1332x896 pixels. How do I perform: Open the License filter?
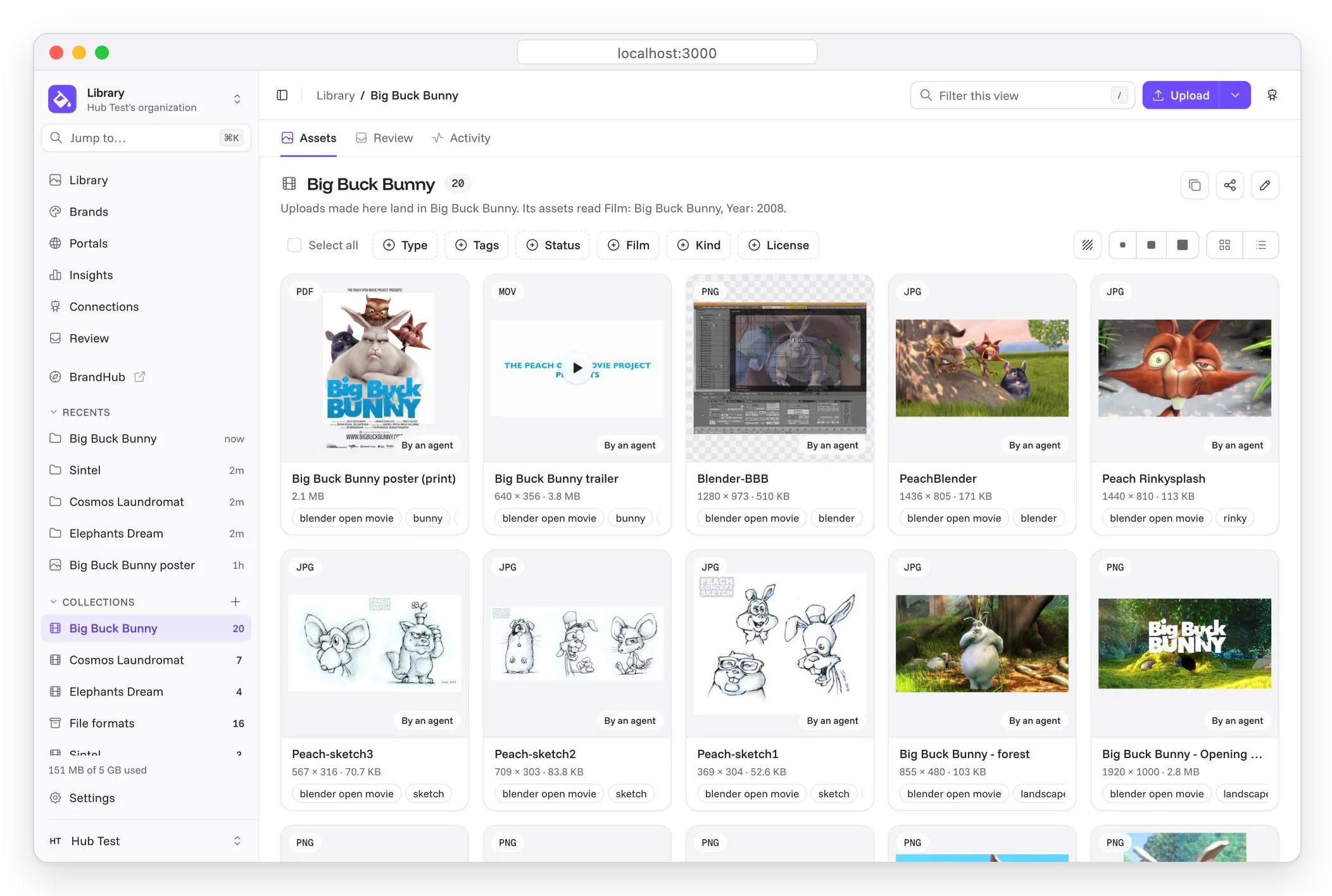(x=779, y=245)
